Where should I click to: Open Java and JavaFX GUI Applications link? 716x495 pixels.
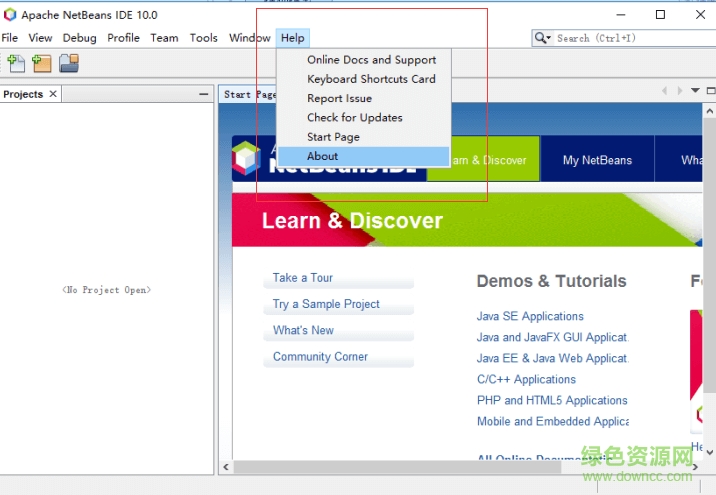553,337
